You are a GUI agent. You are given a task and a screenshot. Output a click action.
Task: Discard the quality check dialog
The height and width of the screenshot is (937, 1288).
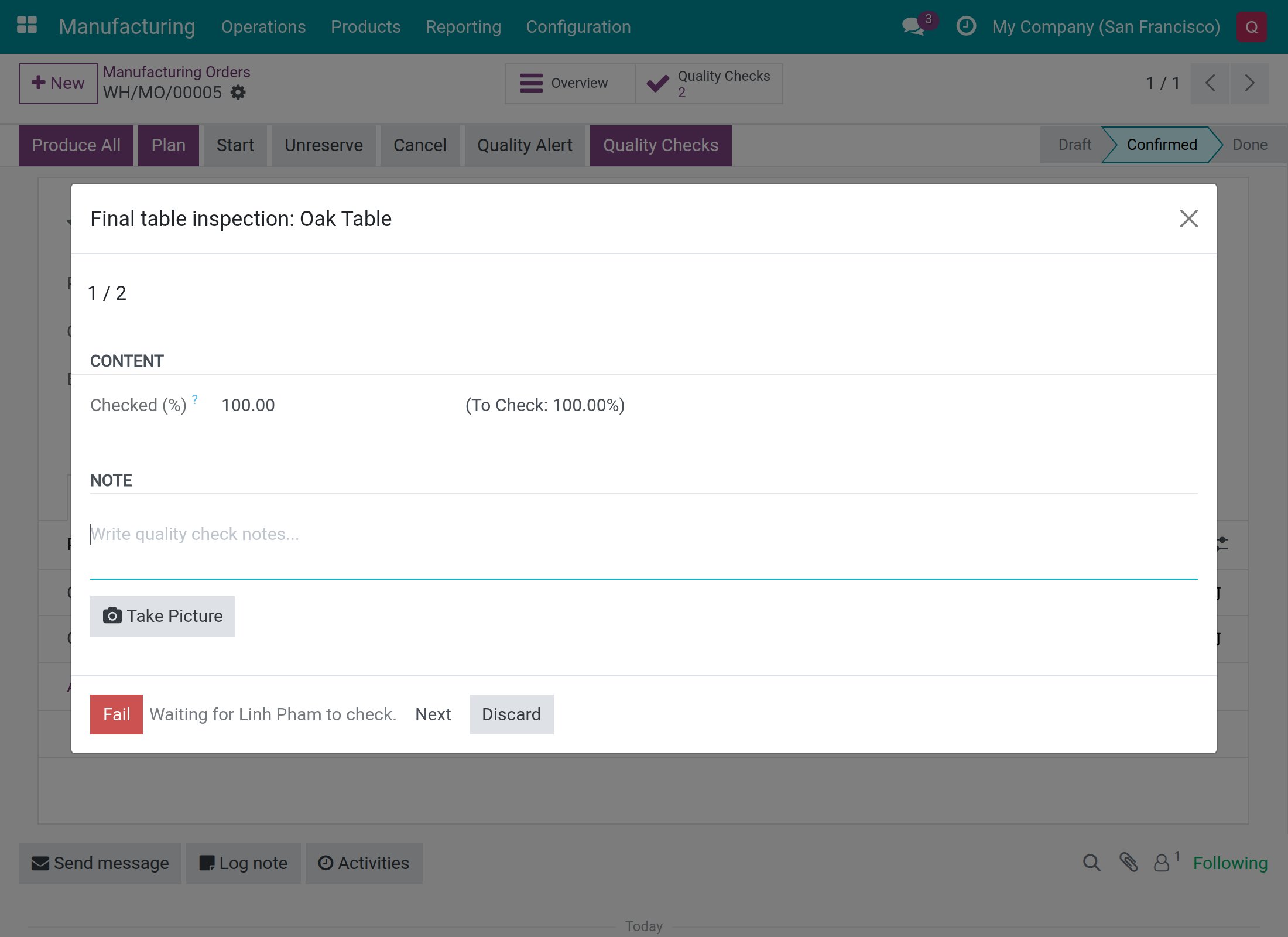click(511, 714)
